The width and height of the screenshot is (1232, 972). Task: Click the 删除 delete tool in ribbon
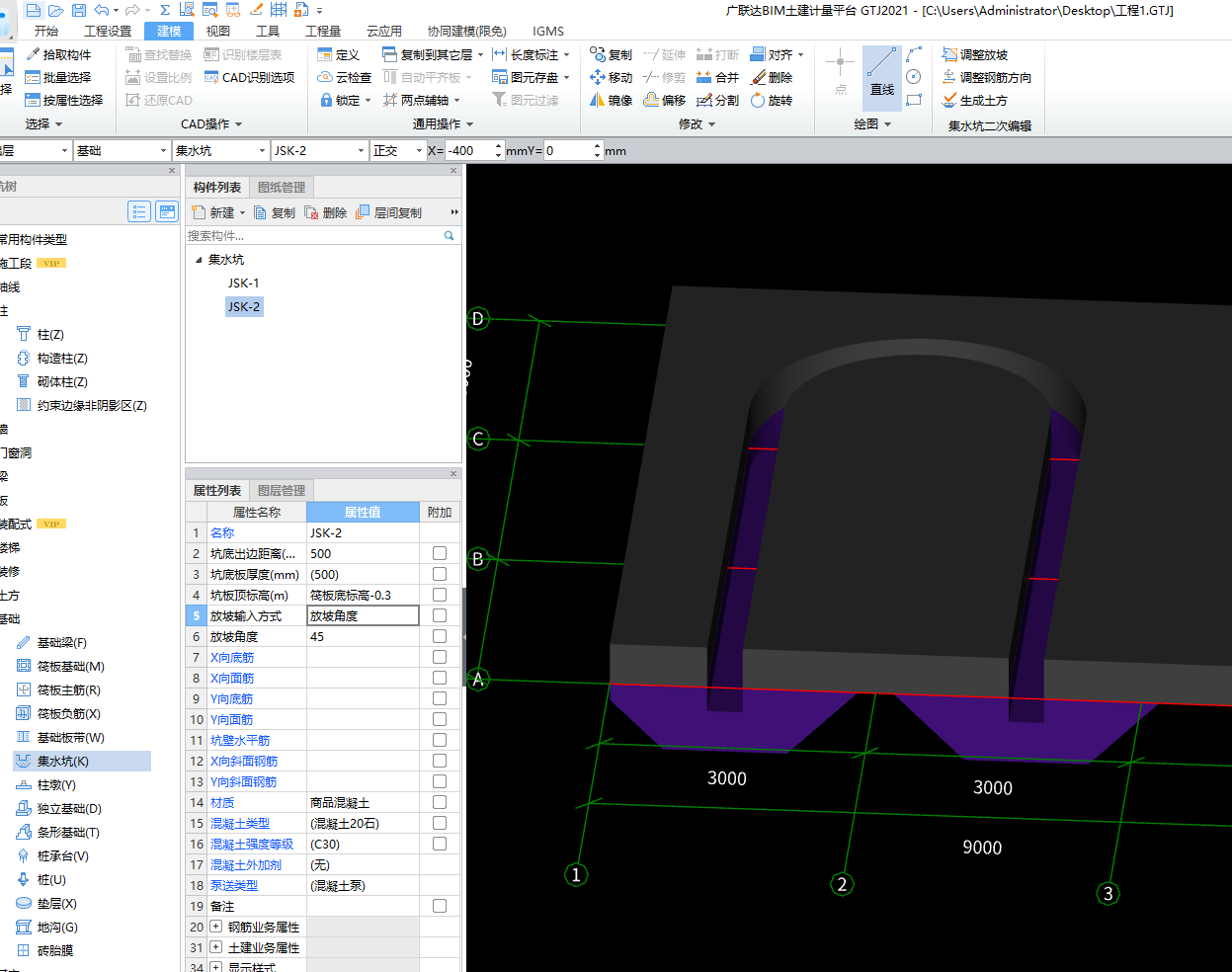(771, 77)
